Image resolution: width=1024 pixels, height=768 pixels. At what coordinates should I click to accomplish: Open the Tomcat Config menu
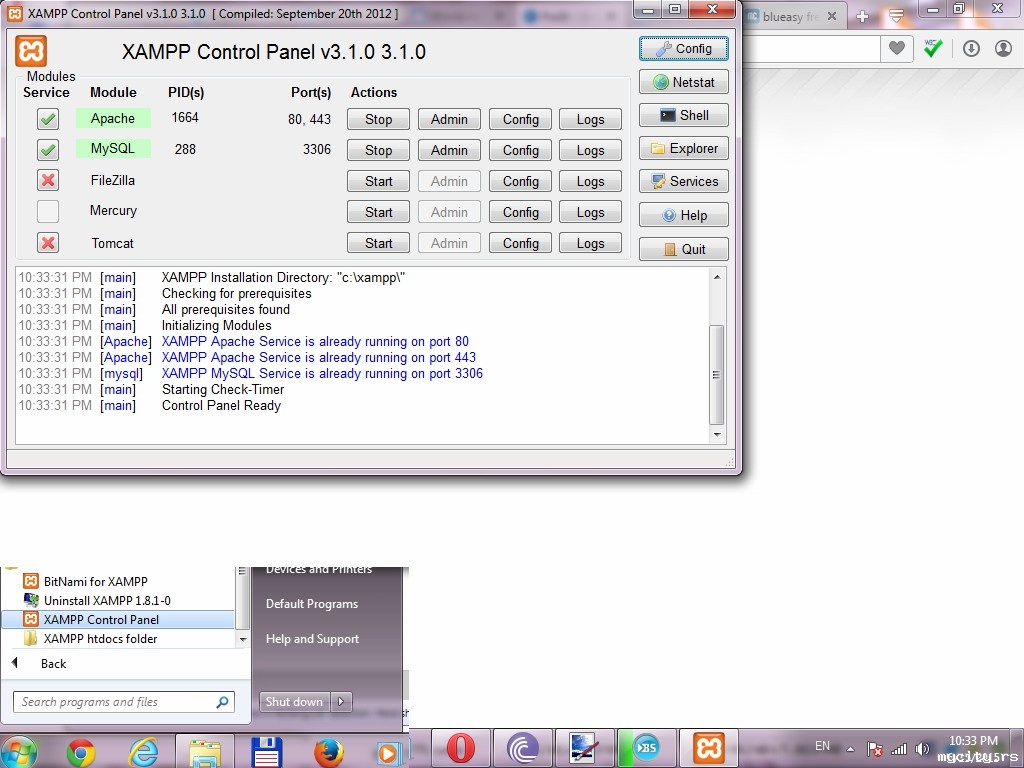pos(520,243)
